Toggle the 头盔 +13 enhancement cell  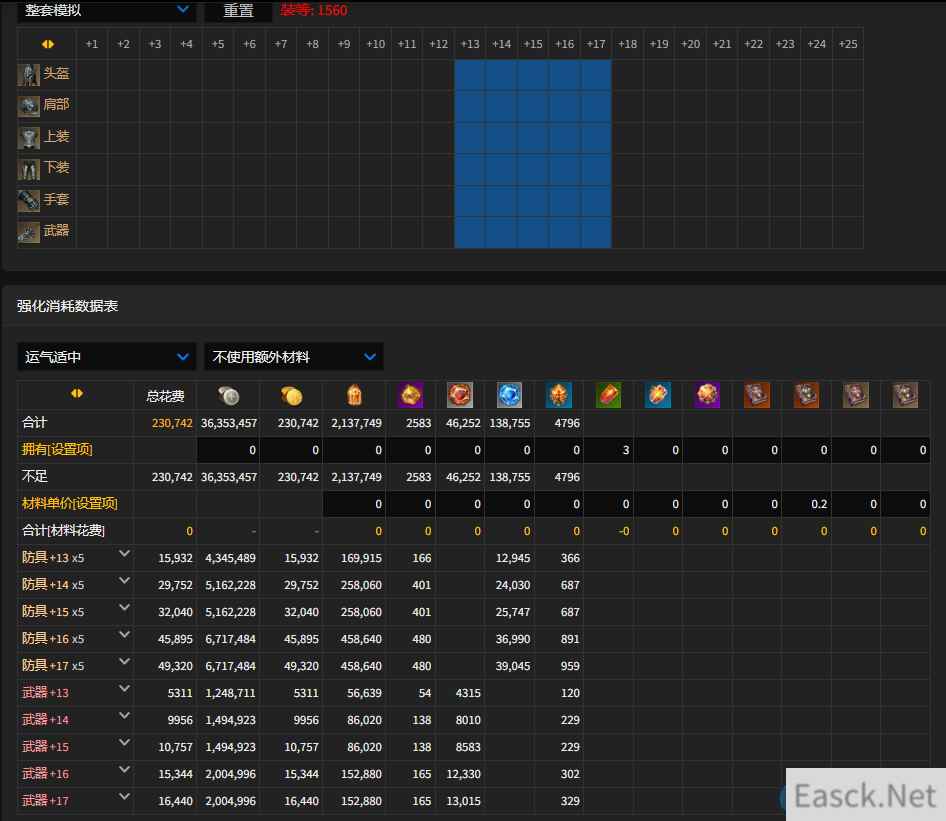tap(470, 75)
